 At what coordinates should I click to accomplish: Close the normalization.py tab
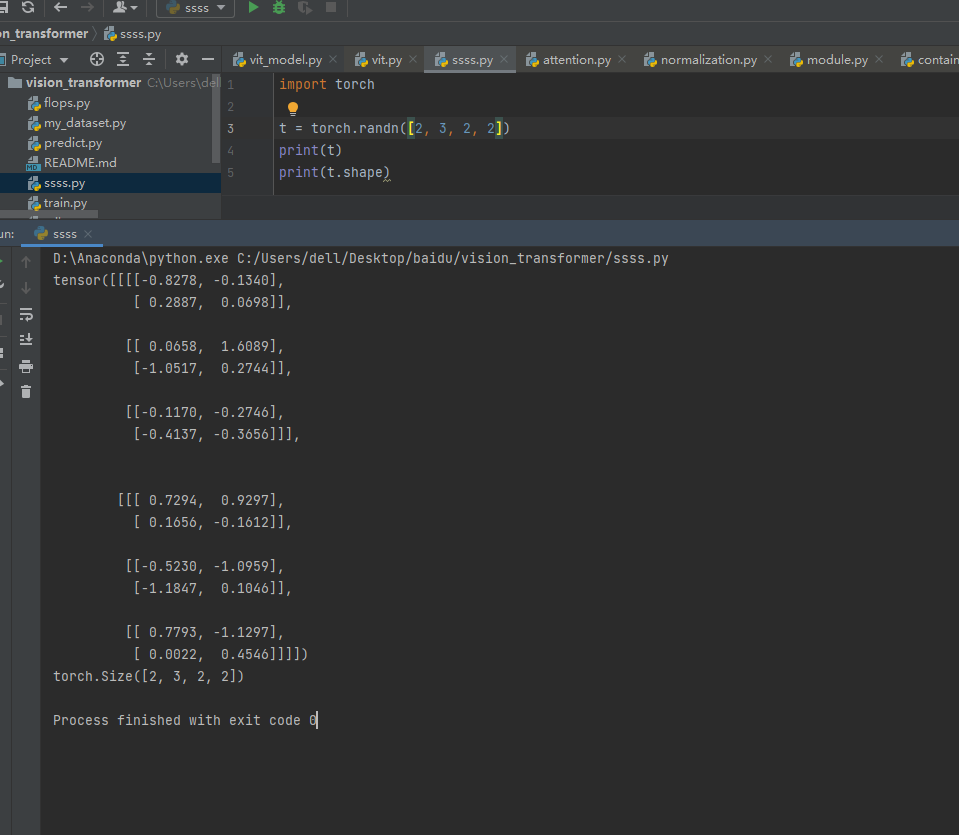coord(768,59)
